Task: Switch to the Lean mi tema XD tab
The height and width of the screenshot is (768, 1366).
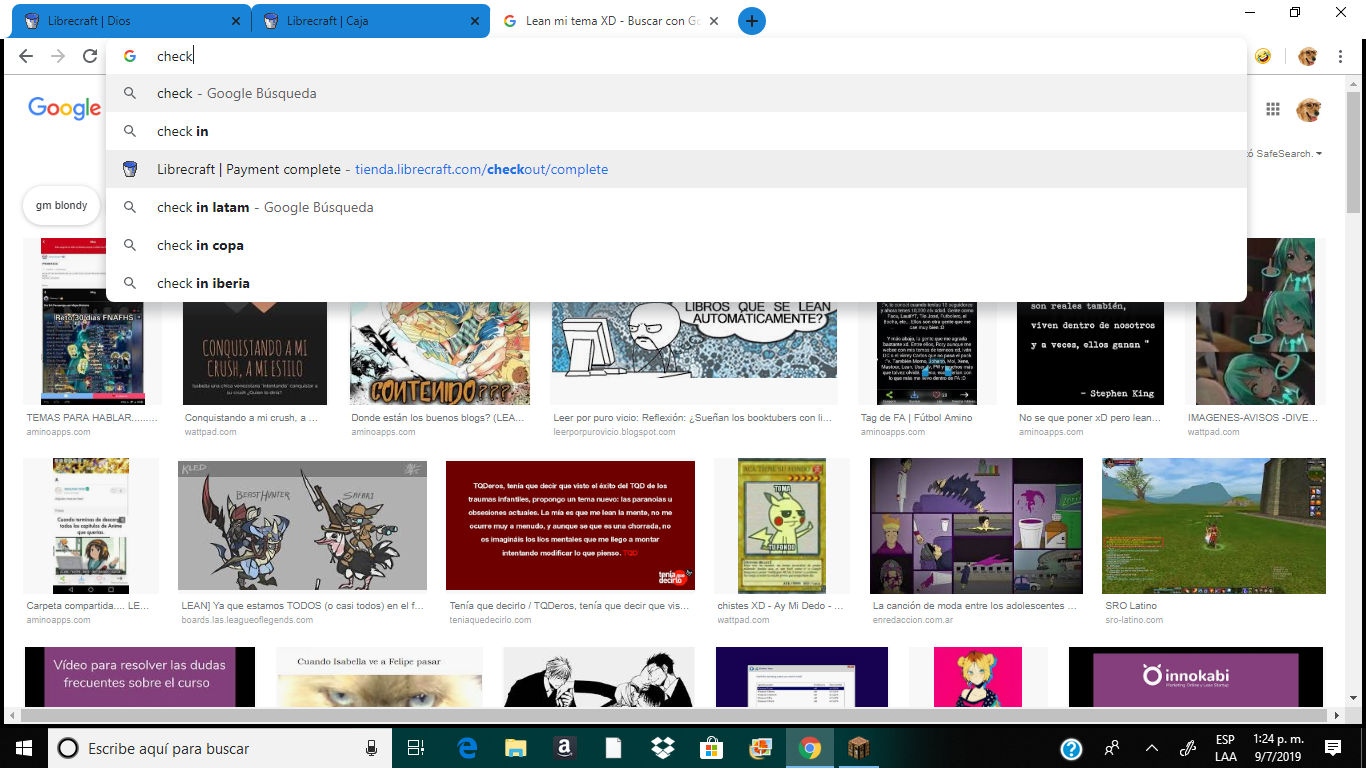Action: 610,21
